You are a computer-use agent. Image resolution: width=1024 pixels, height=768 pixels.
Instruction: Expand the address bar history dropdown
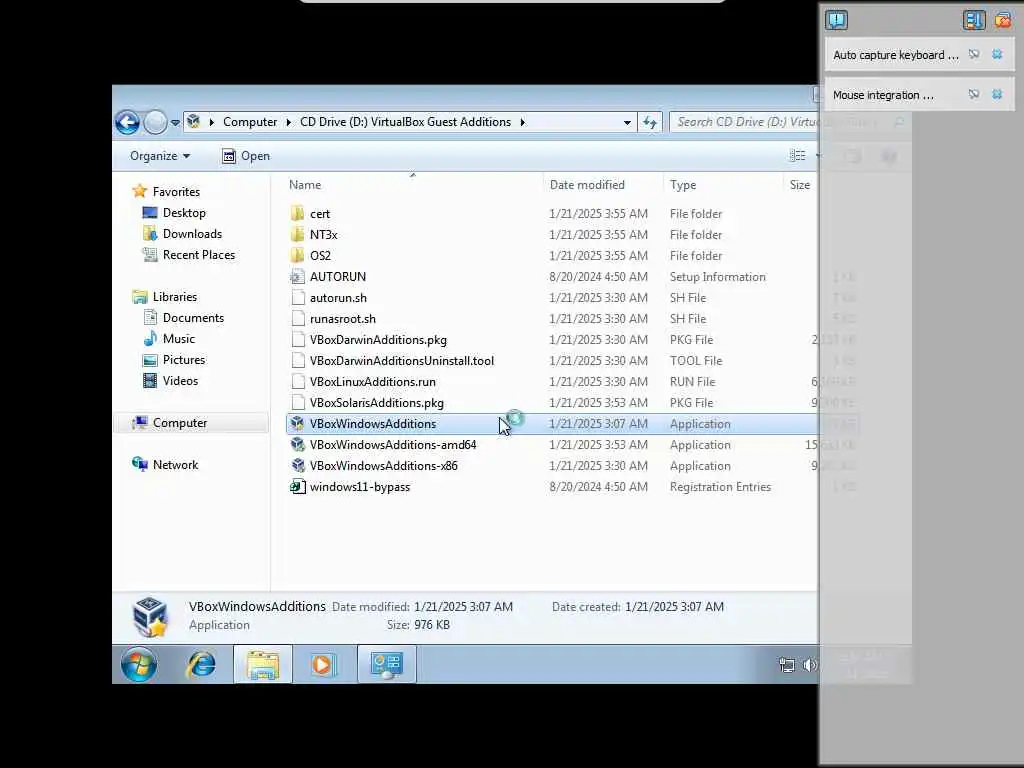(627, 122)
